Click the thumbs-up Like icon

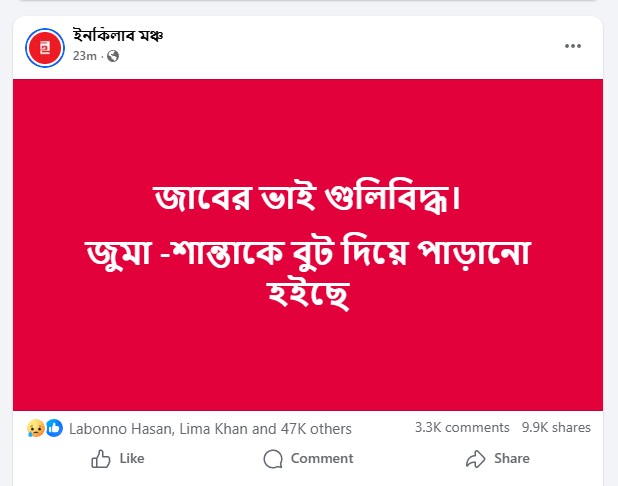click(x=101, y=459)
